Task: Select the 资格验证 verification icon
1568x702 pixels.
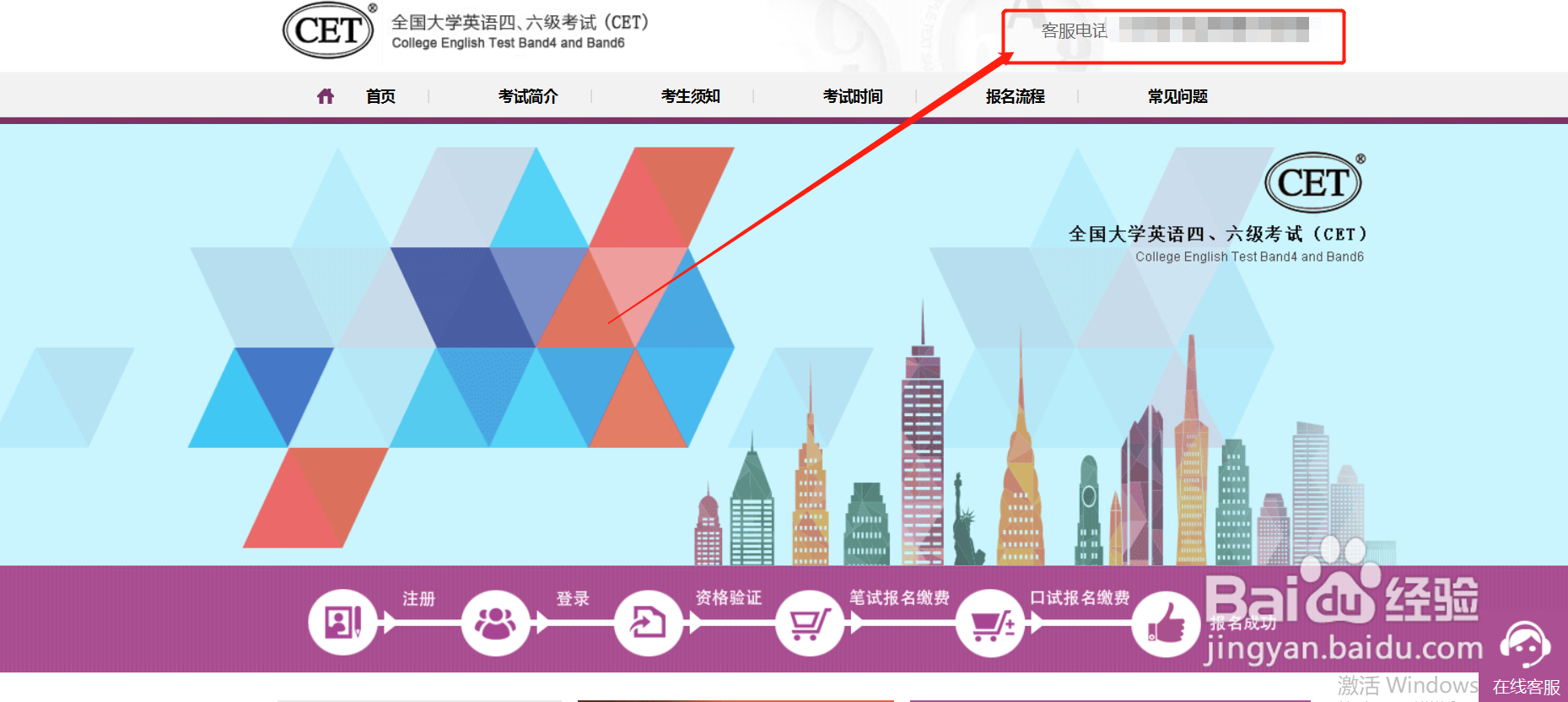Action: point(648,623)
